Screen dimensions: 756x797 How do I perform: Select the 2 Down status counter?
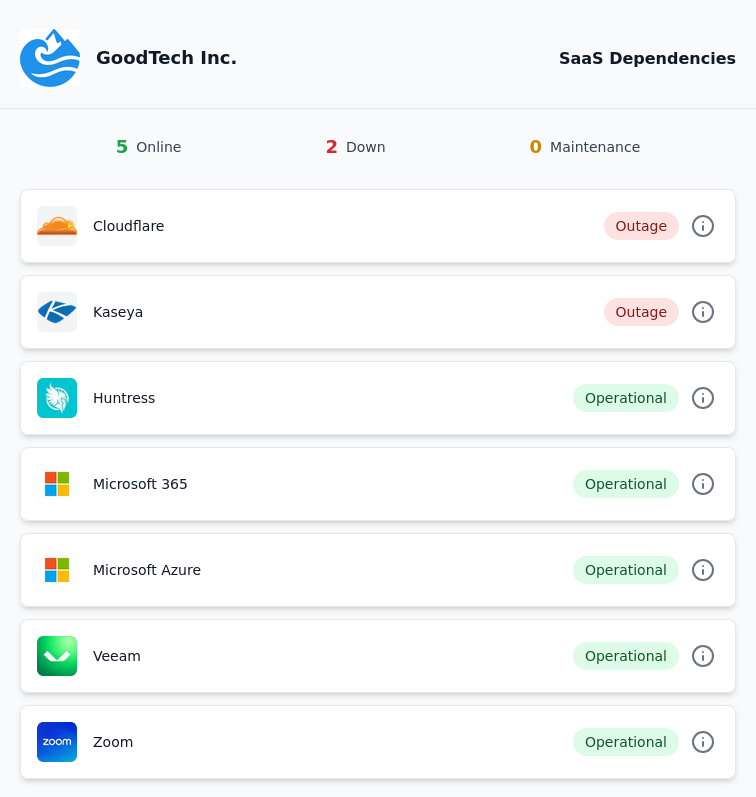point(355,147)
